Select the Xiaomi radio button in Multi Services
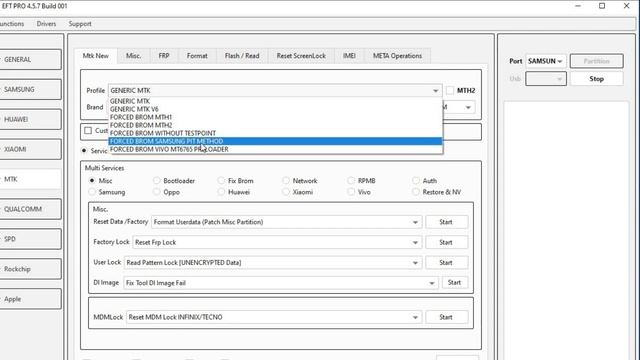This screenshot has width=640, height=360. [x=286, y=192]
